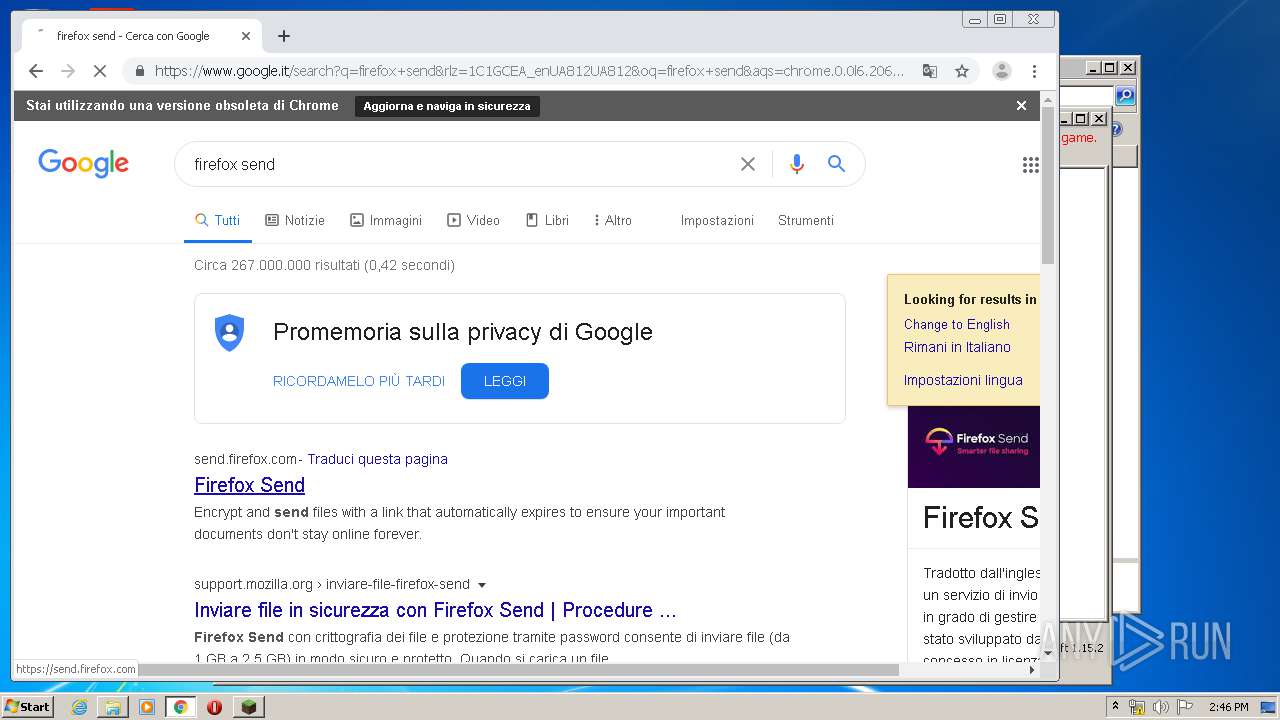Image resolution: width=1280 pixels, height=720 pixels.
Task: Click 'Change to English' link
Action: [x=957, y=324]
